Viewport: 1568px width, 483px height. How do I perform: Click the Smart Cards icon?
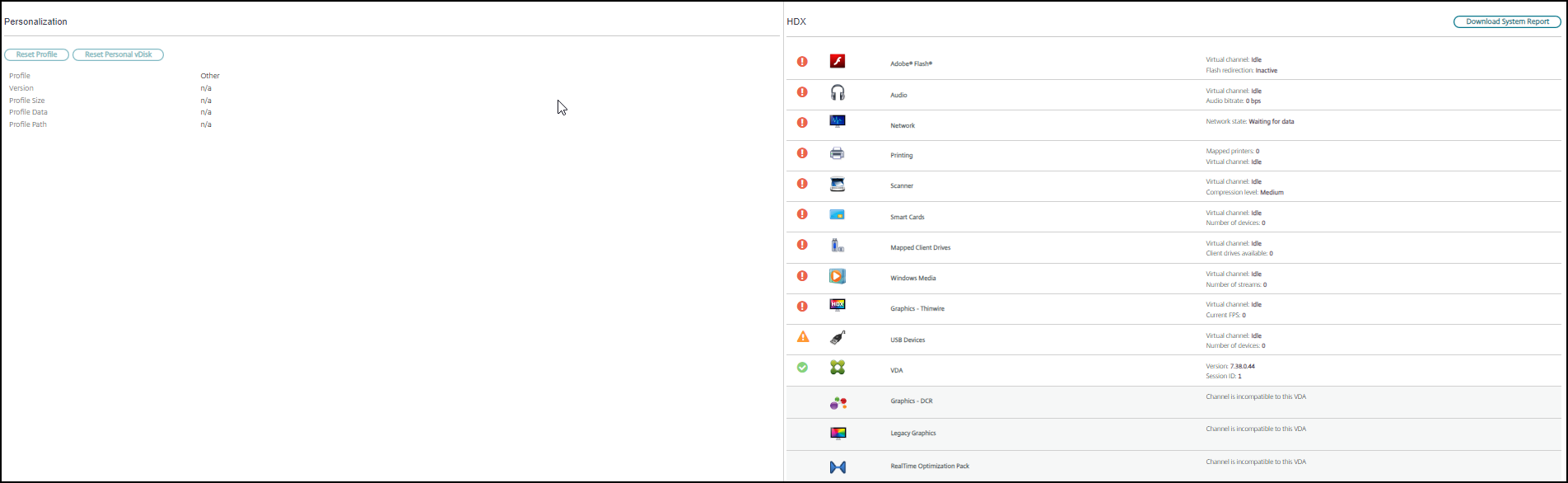838,214
